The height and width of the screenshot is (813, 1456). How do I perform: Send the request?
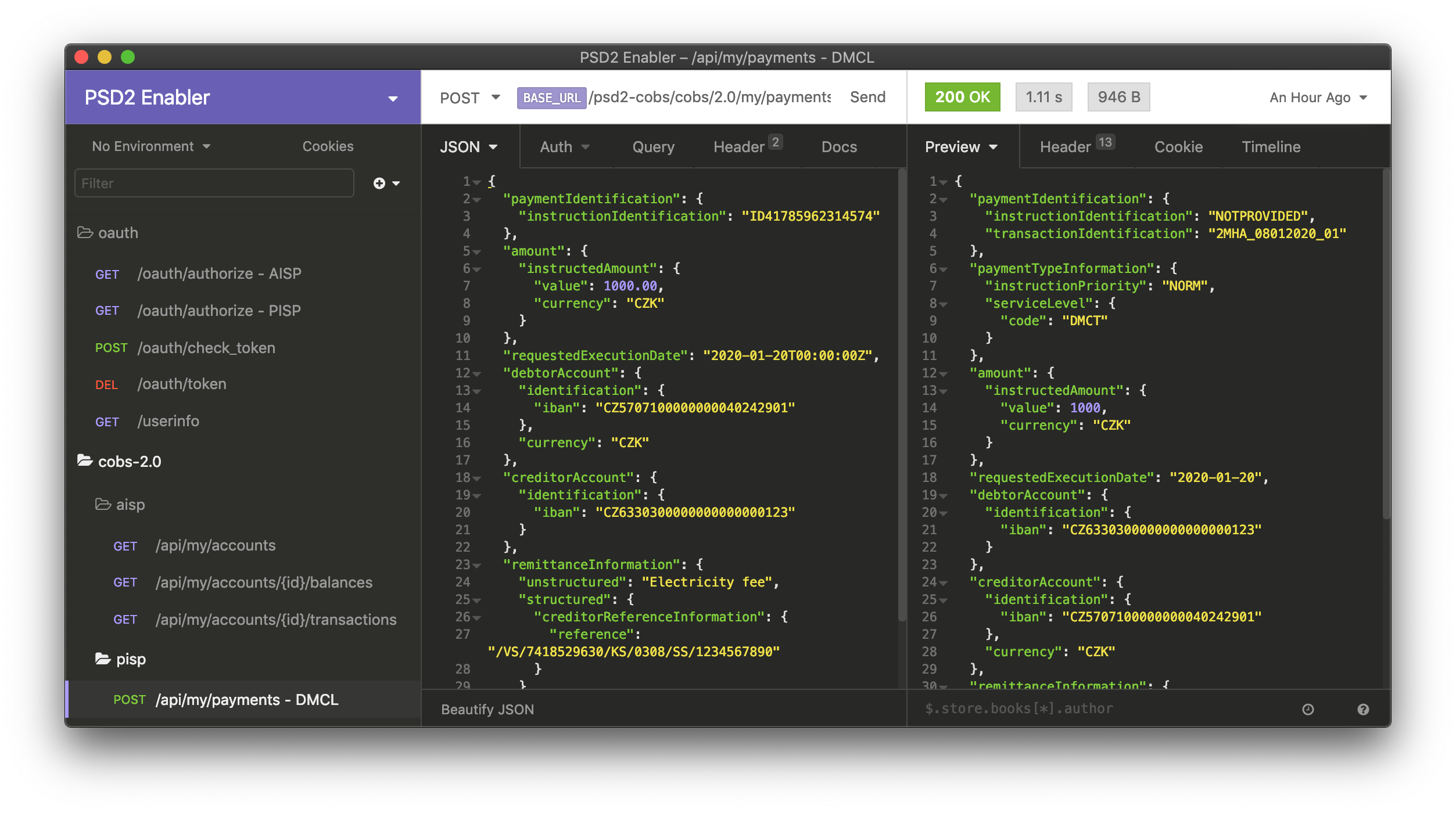pos(867,97)
